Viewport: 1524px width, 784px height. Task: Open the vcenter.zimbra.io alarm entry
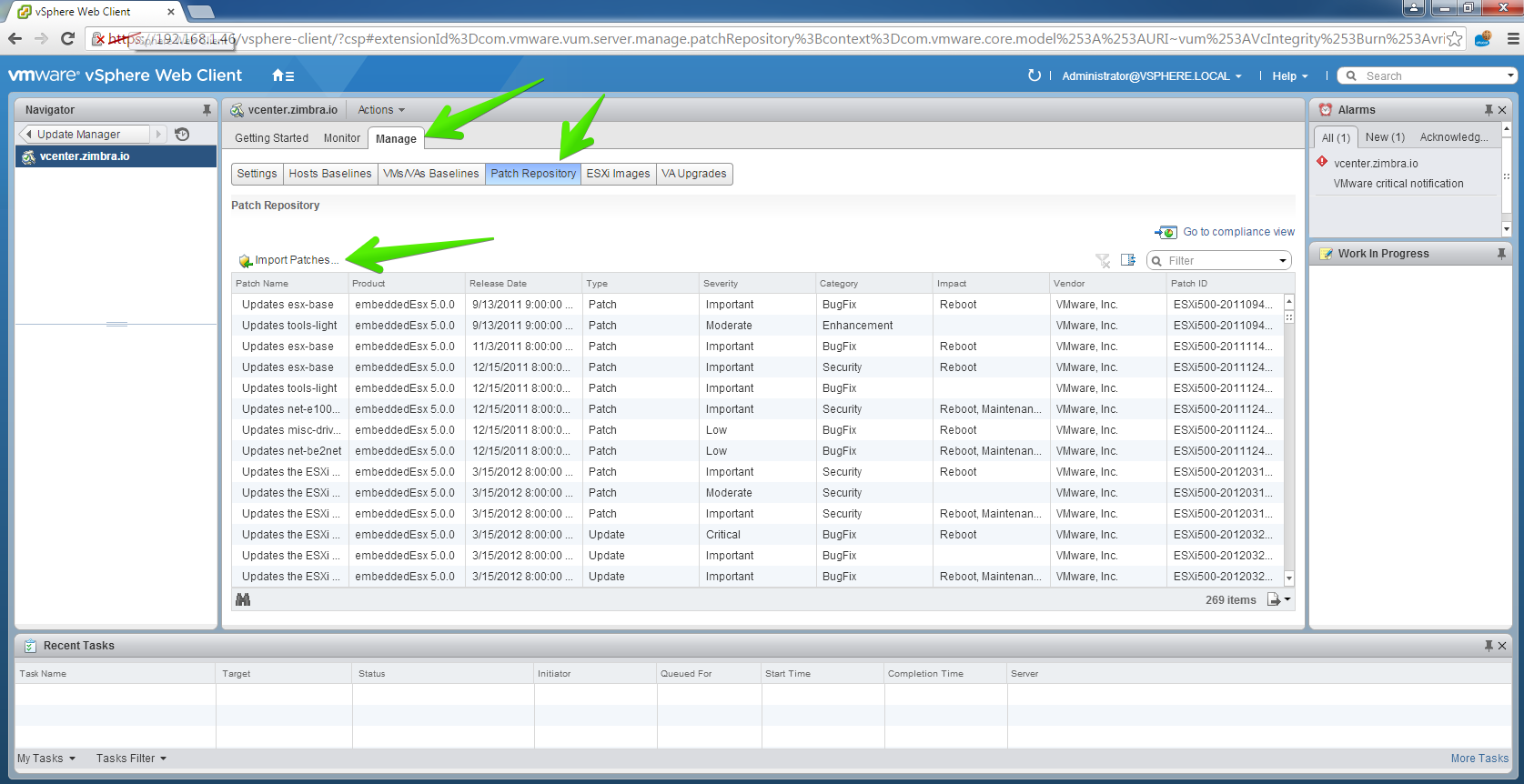click(x=1376, y=164)
